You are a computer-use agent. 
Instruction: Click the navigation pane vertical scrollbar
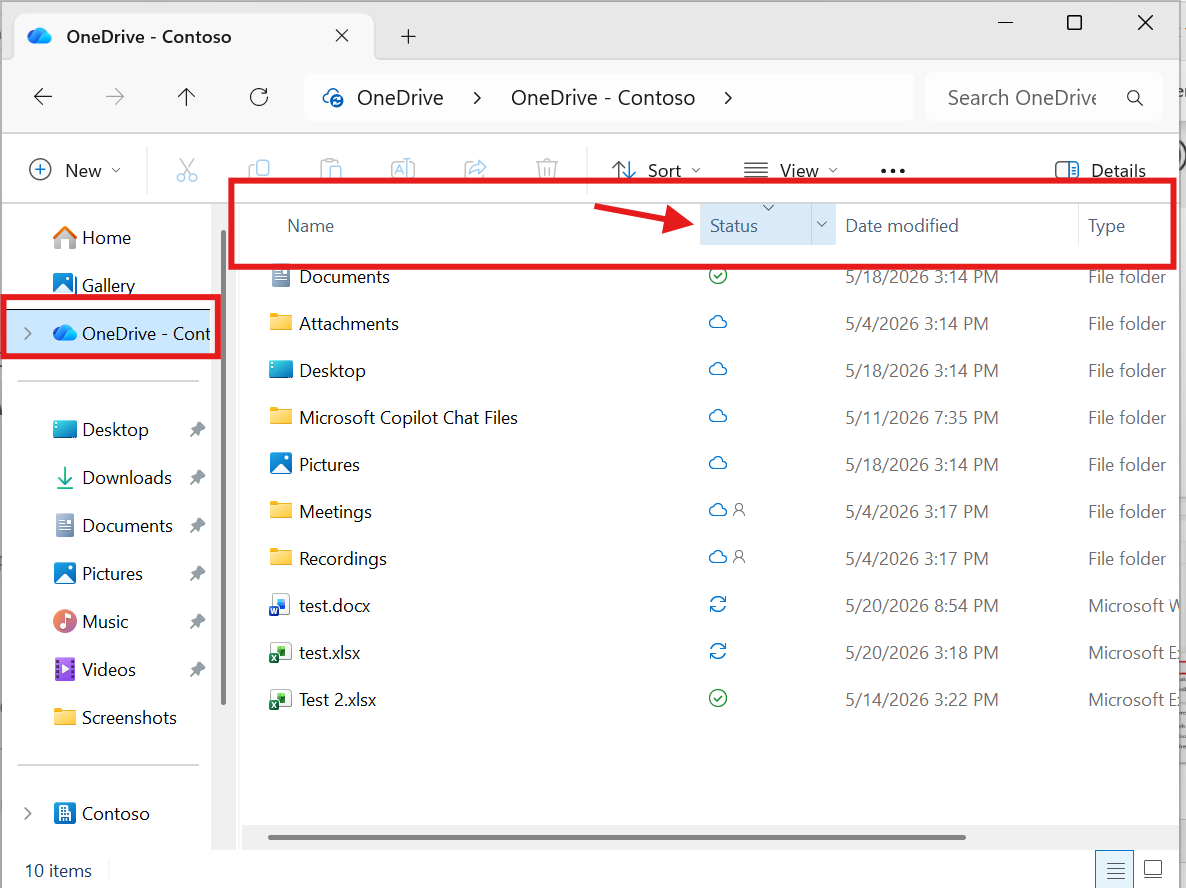[x=223, y=467]
